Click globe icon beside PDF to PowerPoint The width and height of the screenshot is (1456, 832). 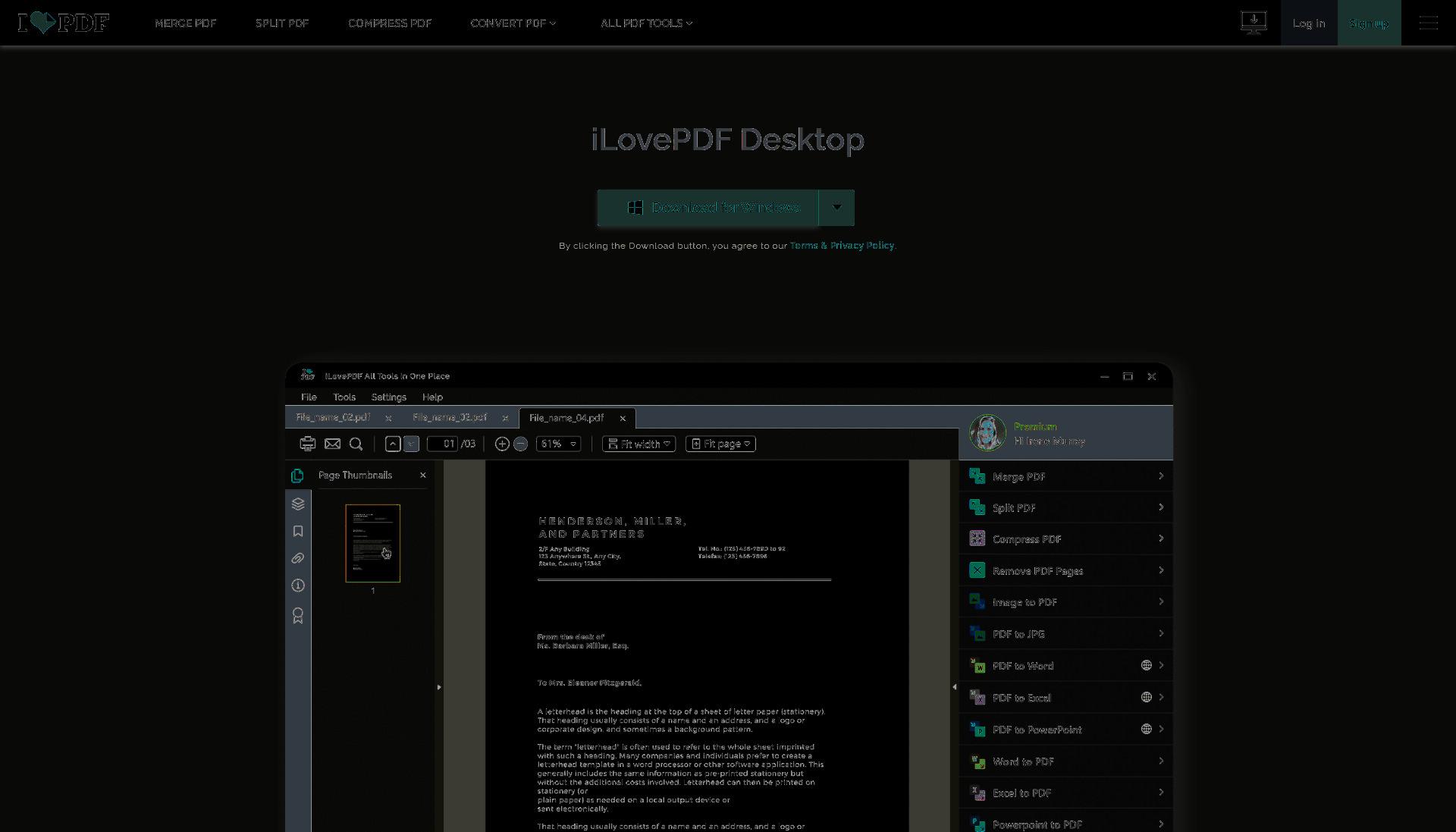pyautogui.click(x=1147, y=729)
